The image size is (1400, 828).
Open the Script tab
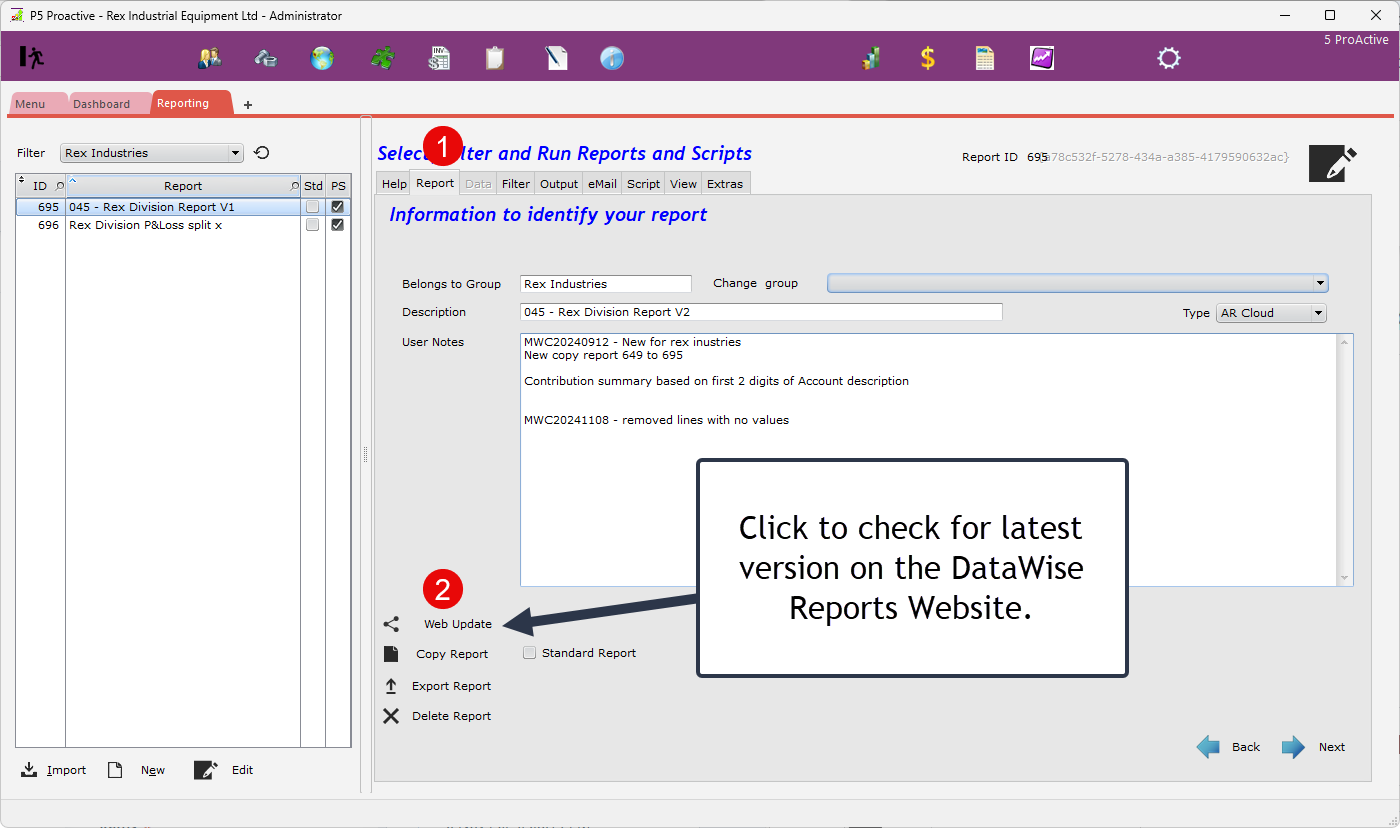(643, 184)
